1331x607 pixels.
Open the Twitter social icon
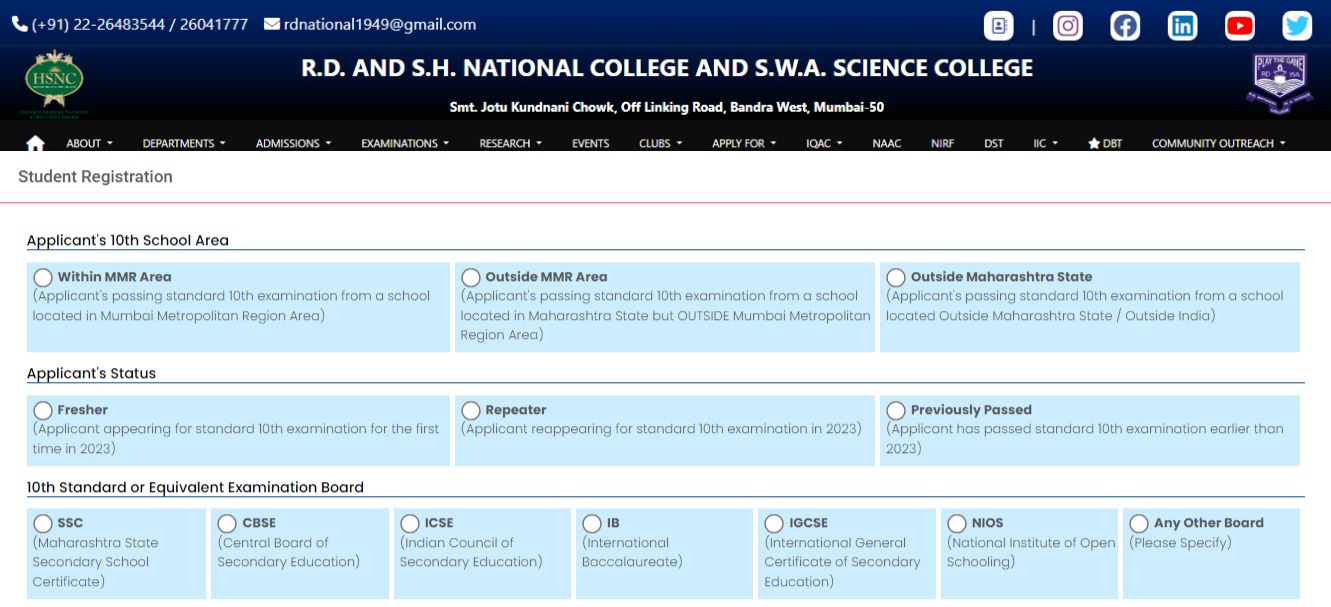[x=1297, y=26]
